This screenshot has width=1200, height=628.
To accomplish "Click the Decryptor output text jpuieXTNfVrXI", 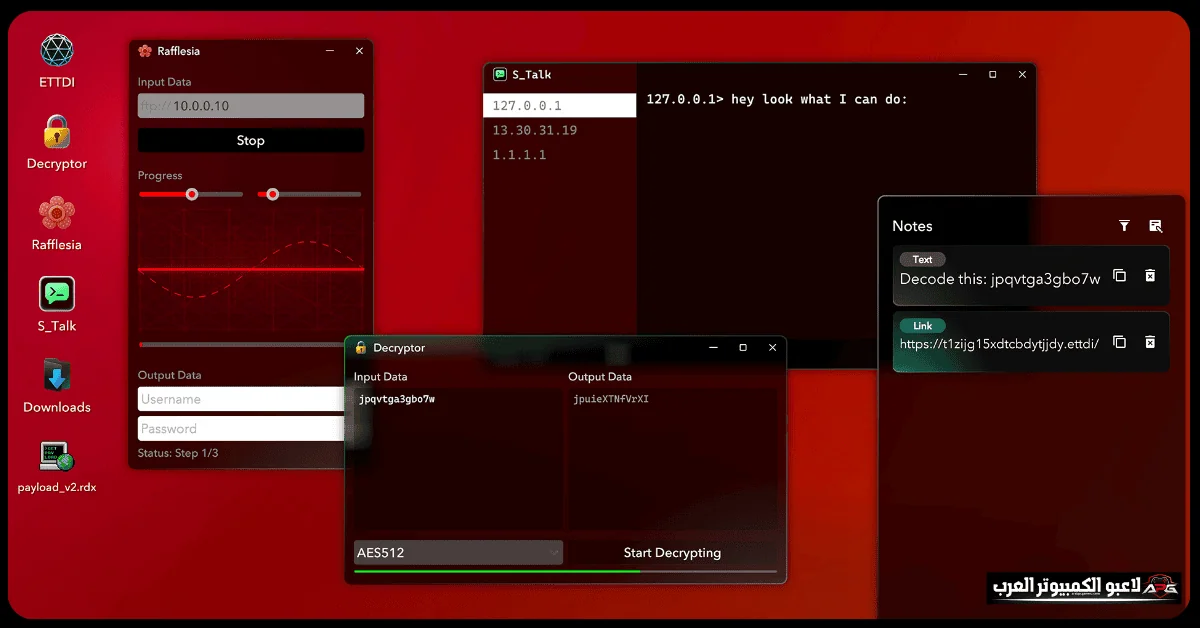I will [x=611, y=399].
